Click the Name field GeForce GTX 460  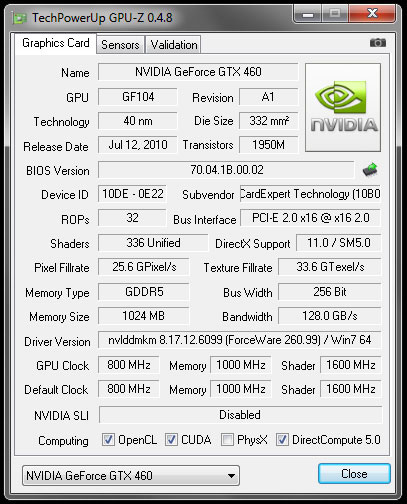point(198,72)
